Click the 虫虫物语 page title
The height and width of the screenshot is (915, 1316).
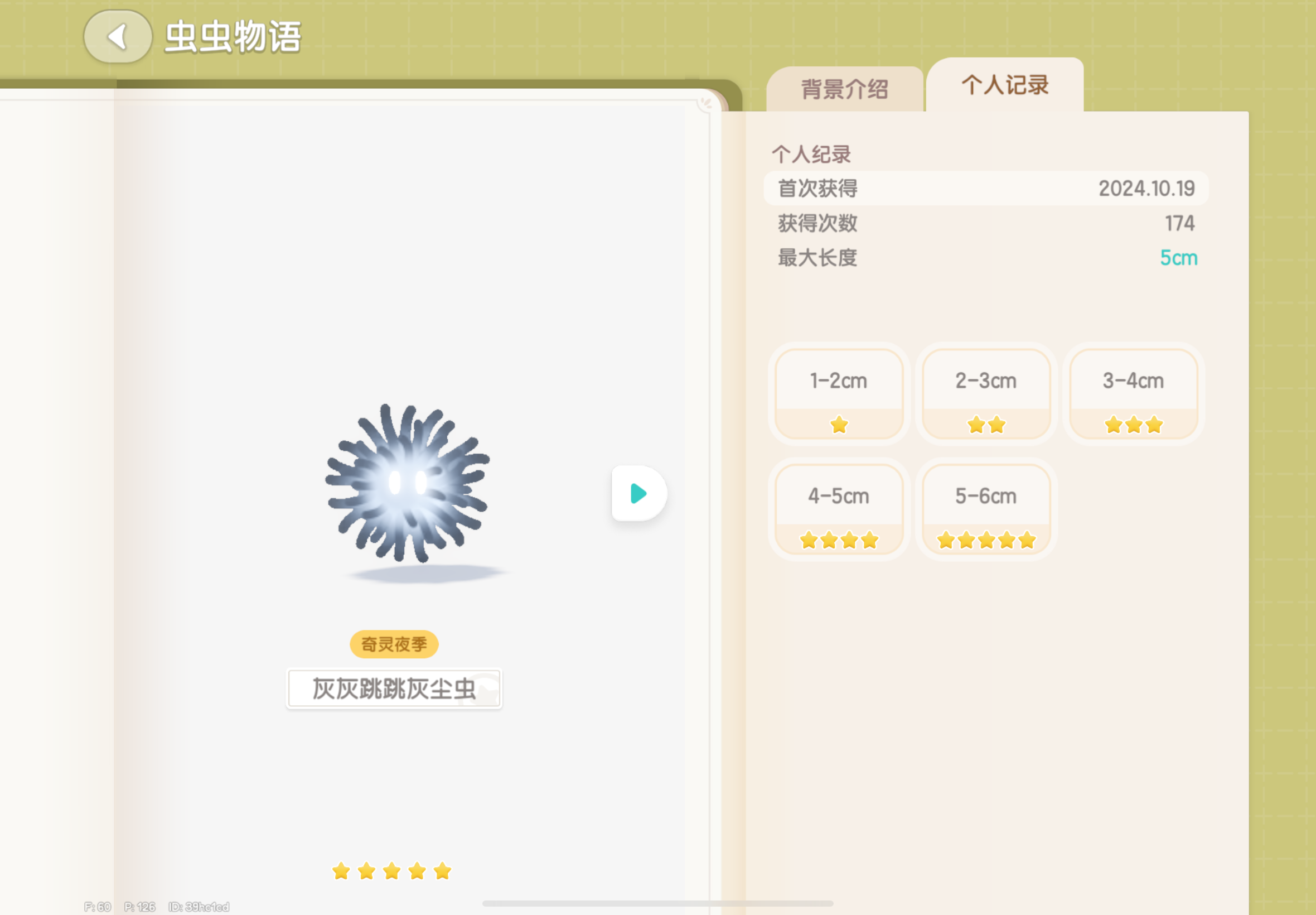tap(233, 37)
